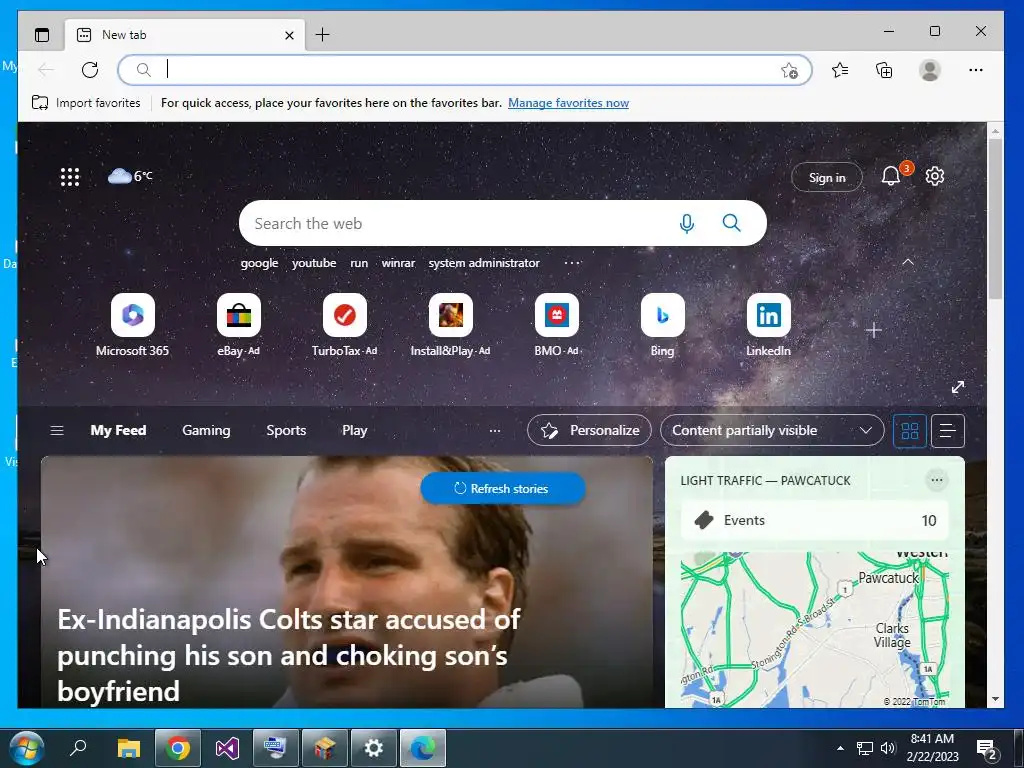Click system administrator recent search link

pyautogui.click(x=484, y=263)
